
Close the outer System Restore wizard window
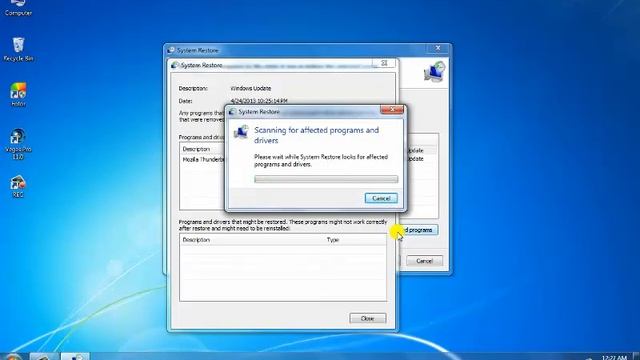coord(438,48)
